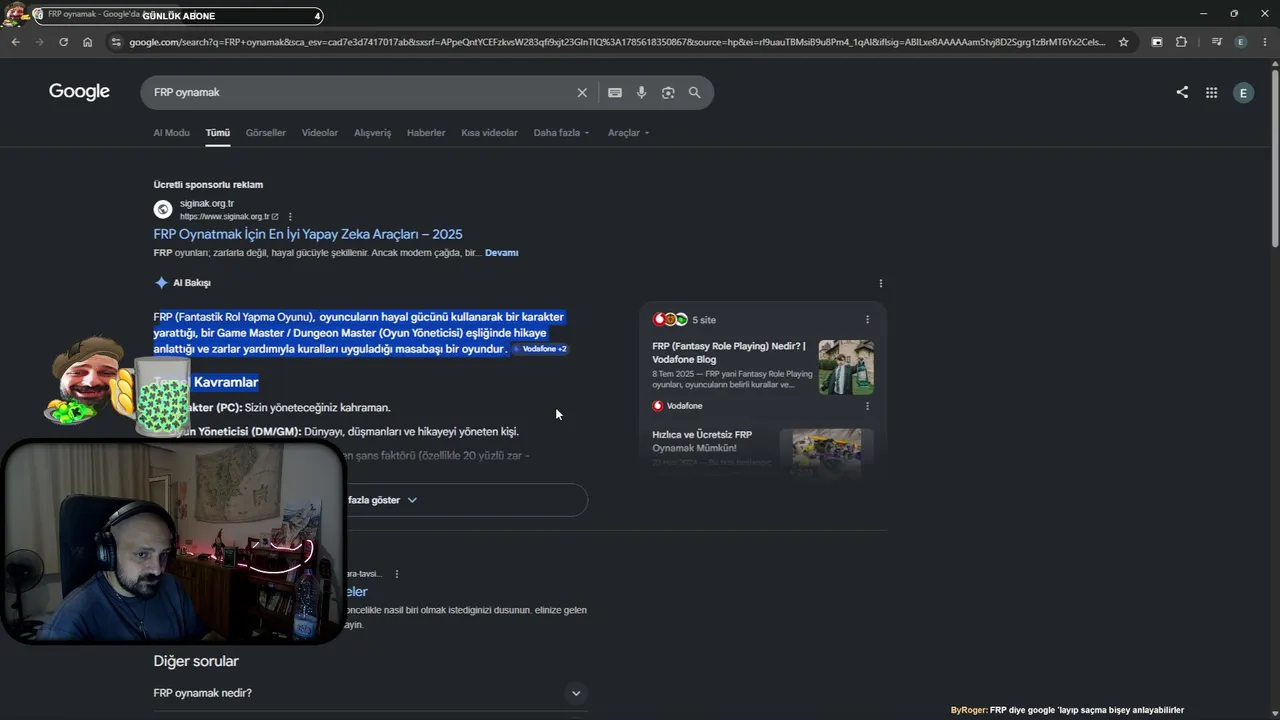Open the browser profile button in toolbar
This screenshot has height=720, width=1280.
(1241, 42)
